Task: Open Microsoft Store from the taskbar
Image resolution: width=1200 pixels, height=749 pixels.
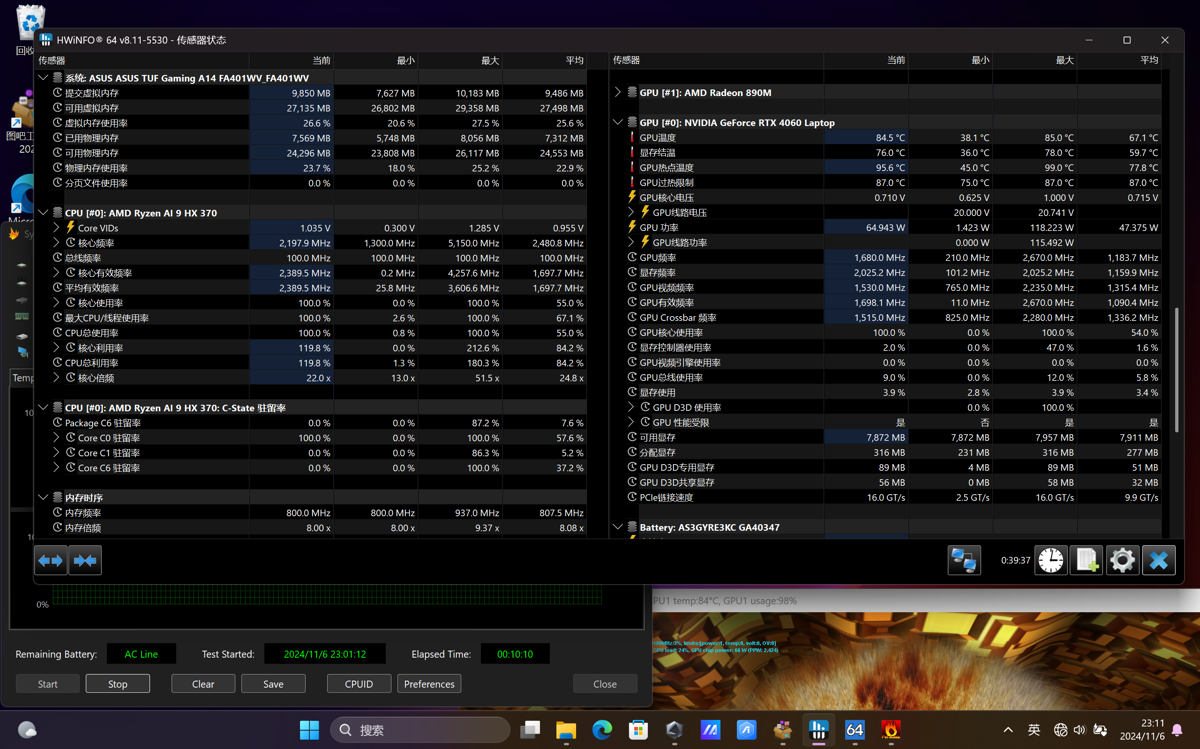Action: [638, 730]
